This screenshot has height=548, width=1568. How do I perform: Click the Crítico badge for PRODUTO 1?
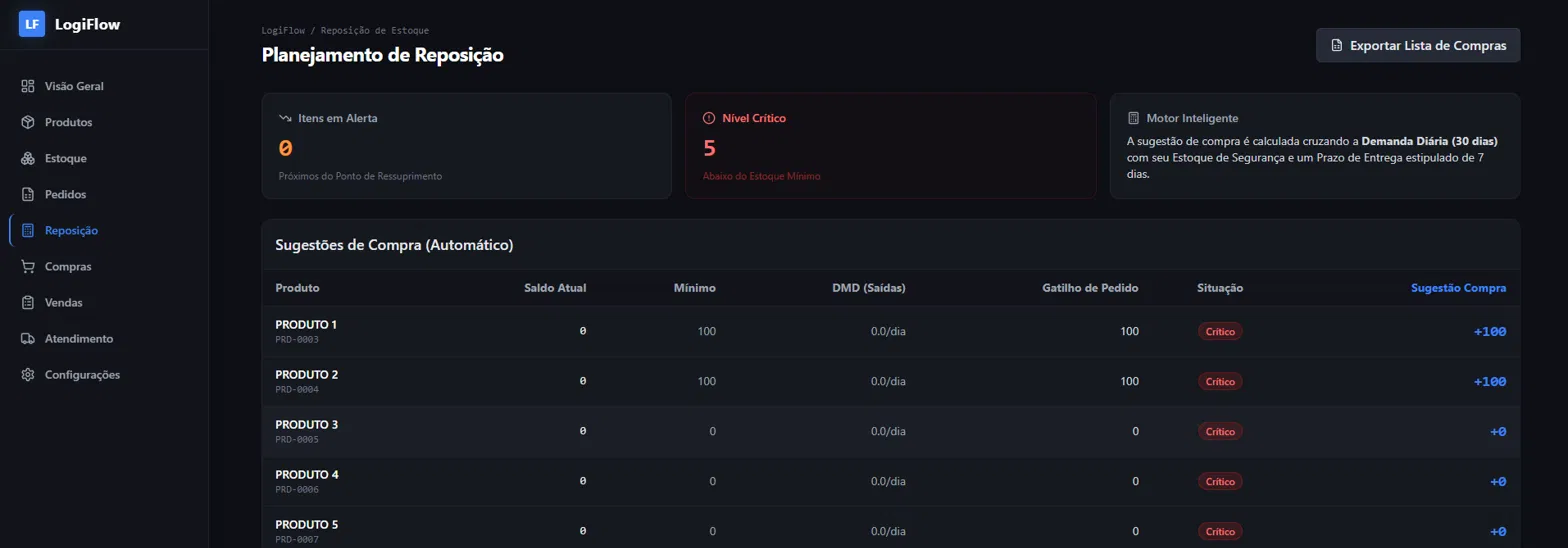pyautogui.click(x=1220, y=331)
